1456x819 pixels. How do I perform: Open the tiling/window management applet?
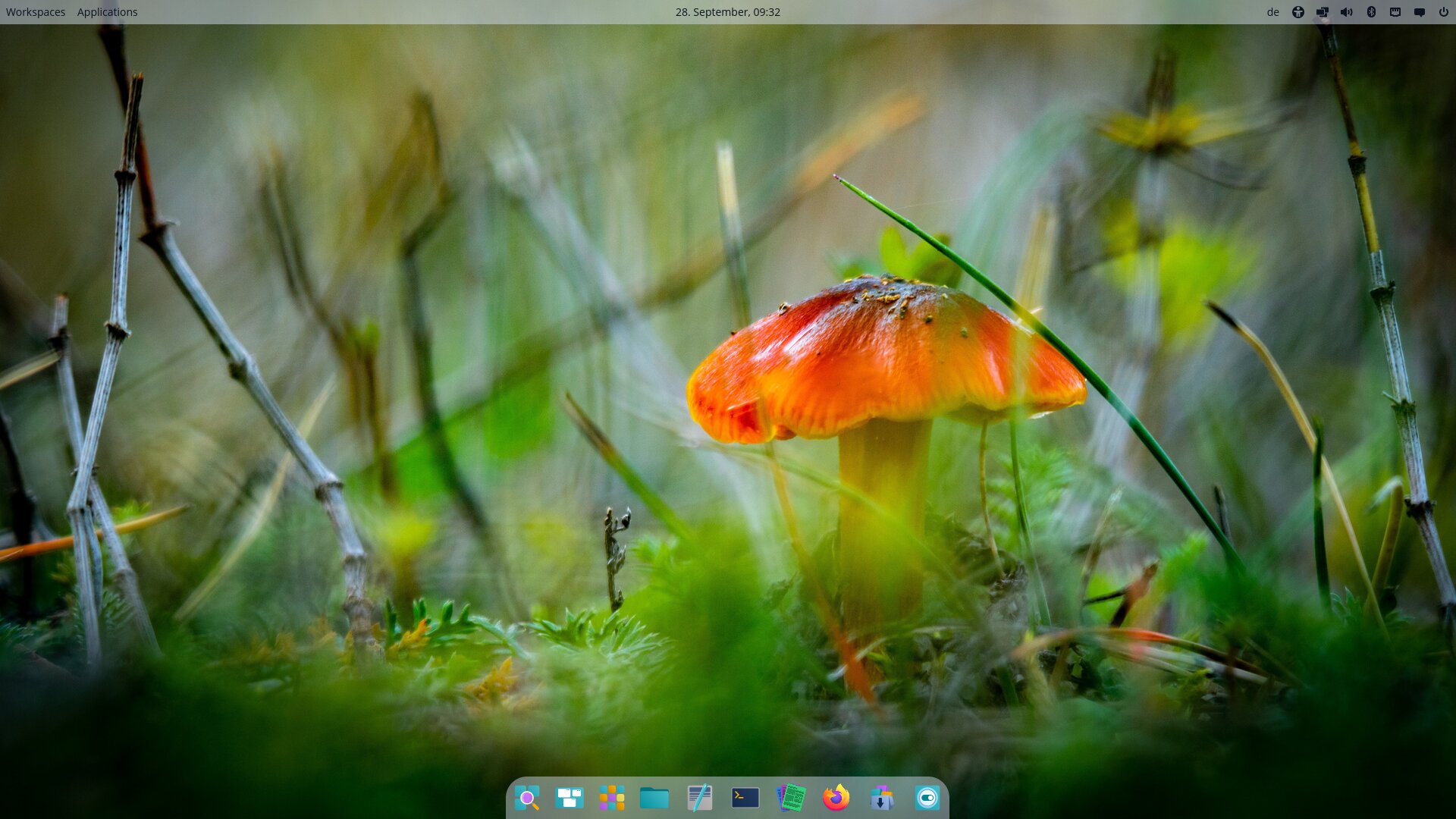click(1323, 12)
